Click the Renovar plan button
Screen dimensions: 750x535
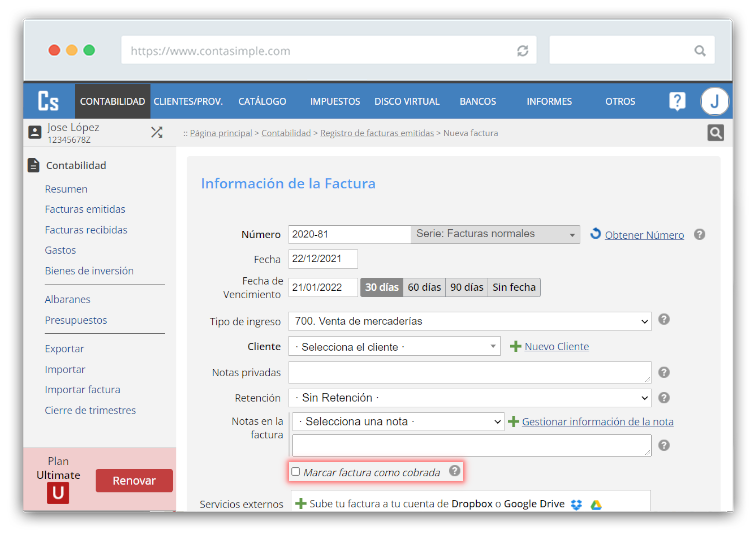[134, 480]
